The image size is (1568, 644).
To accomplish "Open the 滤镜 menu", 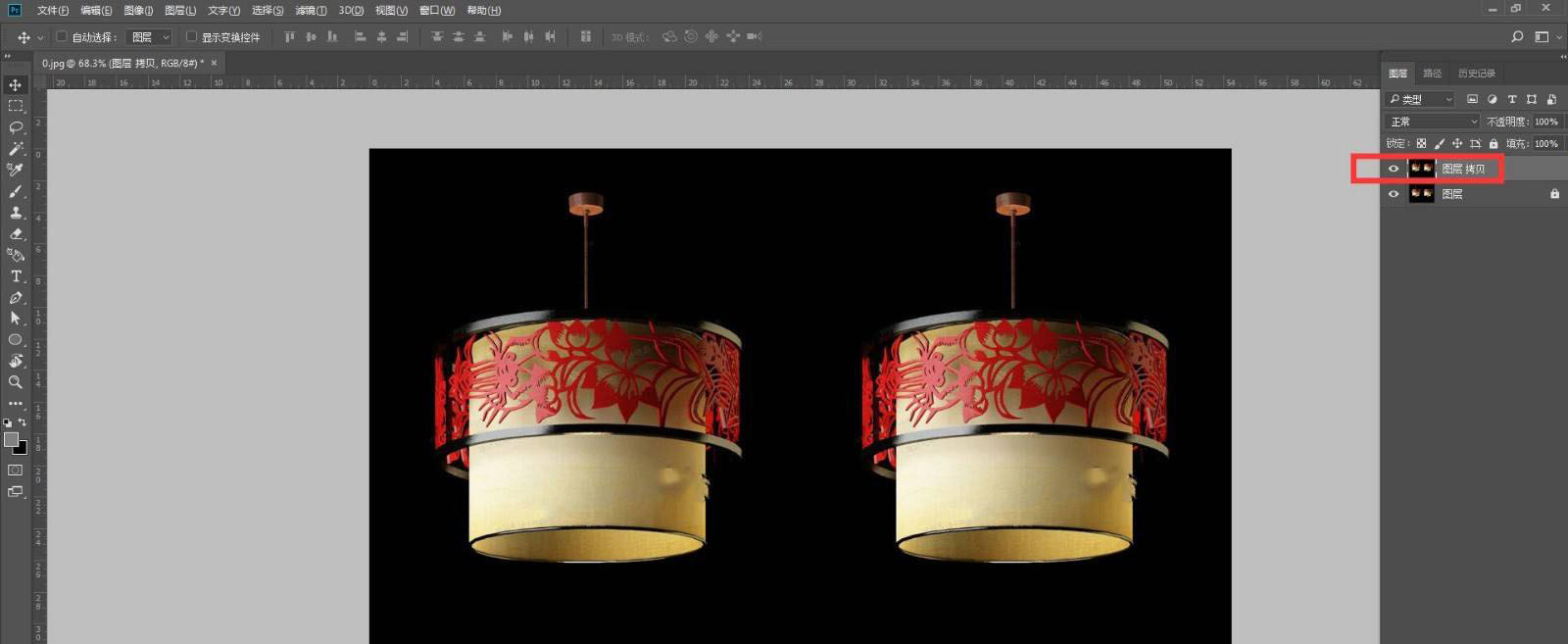I will [311, 11].
